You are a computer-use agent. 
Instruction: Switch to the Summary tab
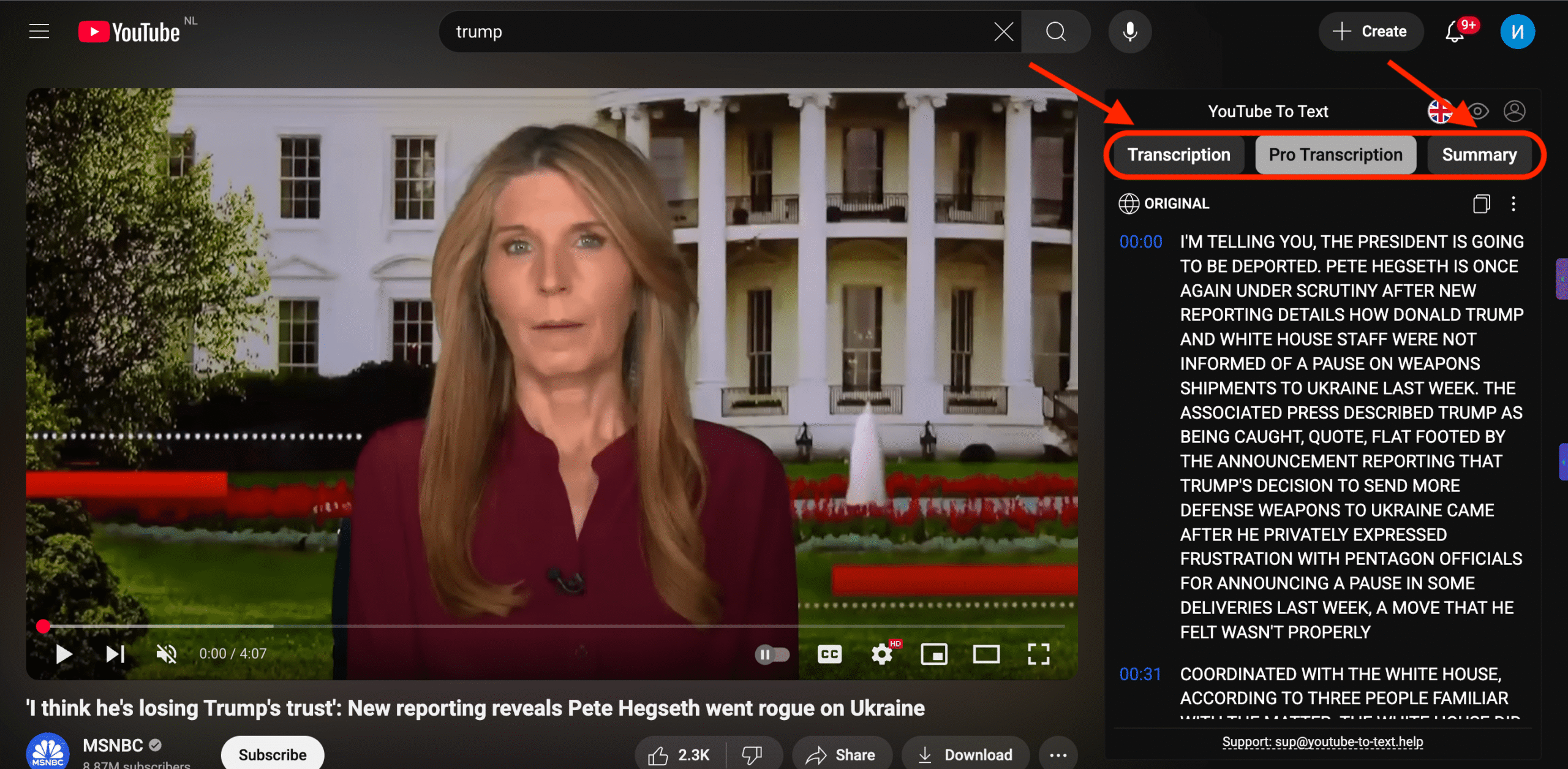(1479, 154)
